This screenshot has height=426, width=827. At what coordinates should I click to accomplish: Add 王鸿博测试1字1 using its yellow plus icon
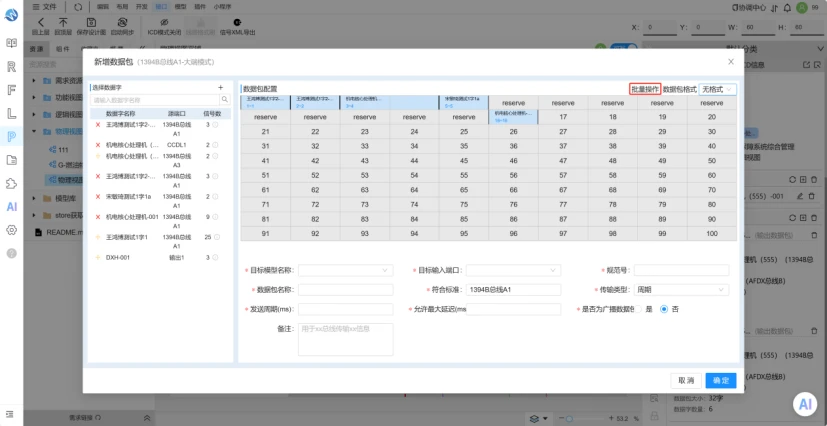tap(98, 237)
